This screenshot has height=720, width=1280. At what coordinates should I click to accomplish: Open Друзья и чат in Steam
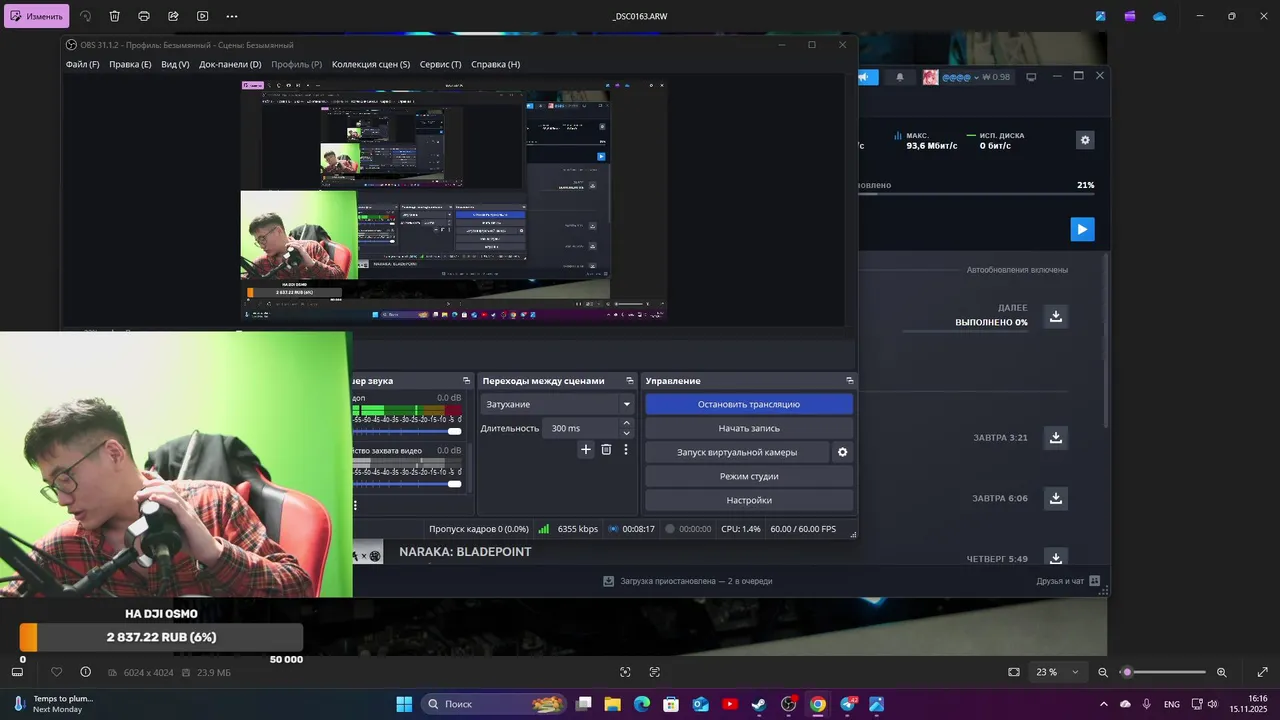coord(1068,581)
